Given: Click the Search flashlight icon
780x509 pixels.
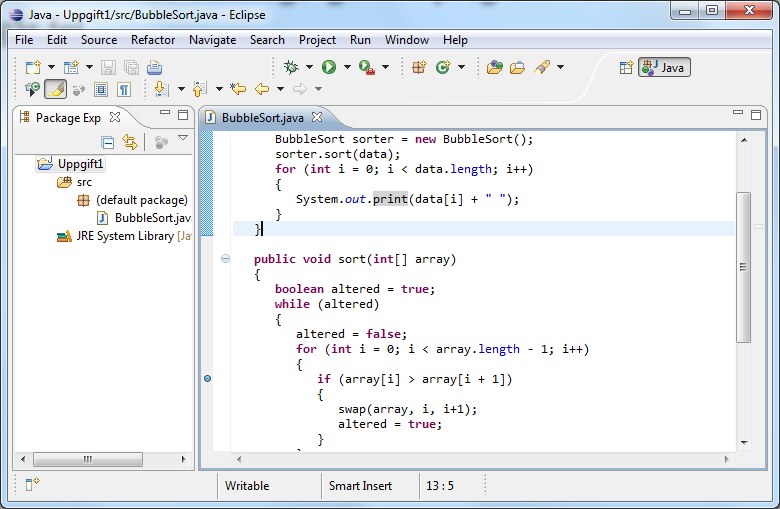Looking at the screenshot, I should click(x=542, y=67).
